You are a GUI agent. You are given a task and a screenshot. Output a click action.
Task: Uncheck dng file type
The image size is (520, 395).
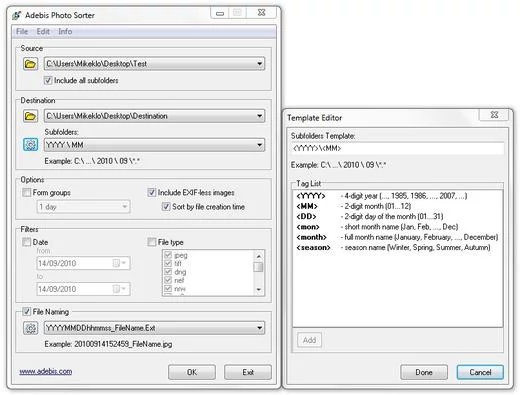click(x=168, y=272)
